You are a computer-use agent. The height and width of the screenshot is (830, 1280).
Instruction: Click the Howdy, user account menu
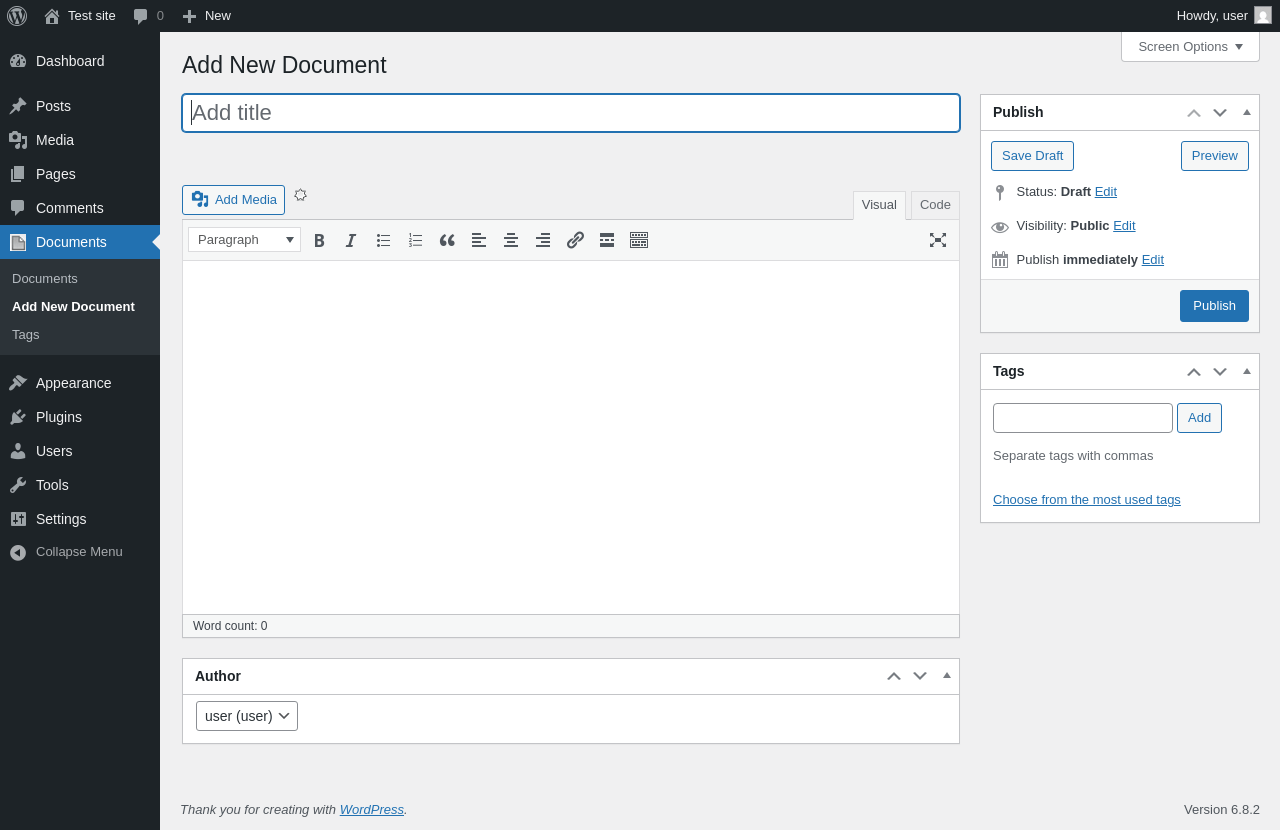[x=1224, y=16]
